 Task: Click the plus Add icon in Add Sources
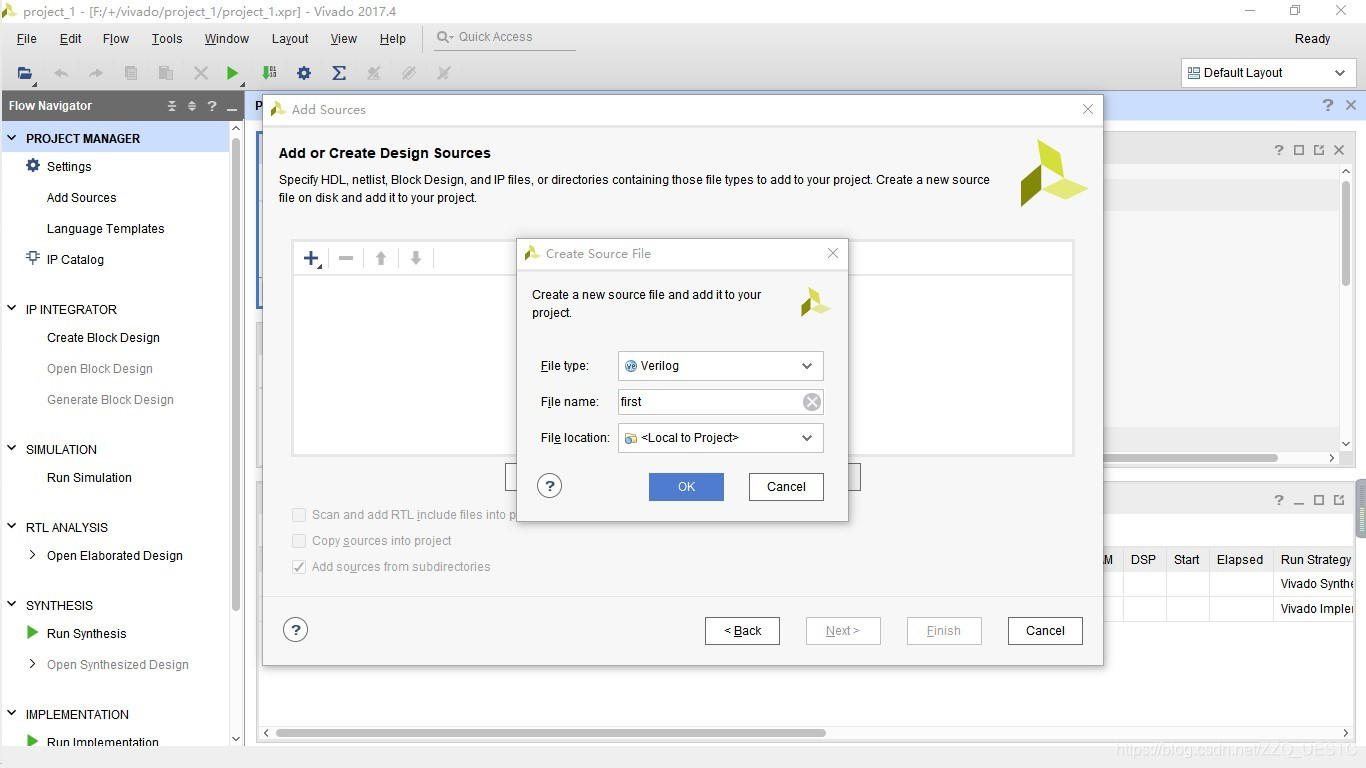312,258
